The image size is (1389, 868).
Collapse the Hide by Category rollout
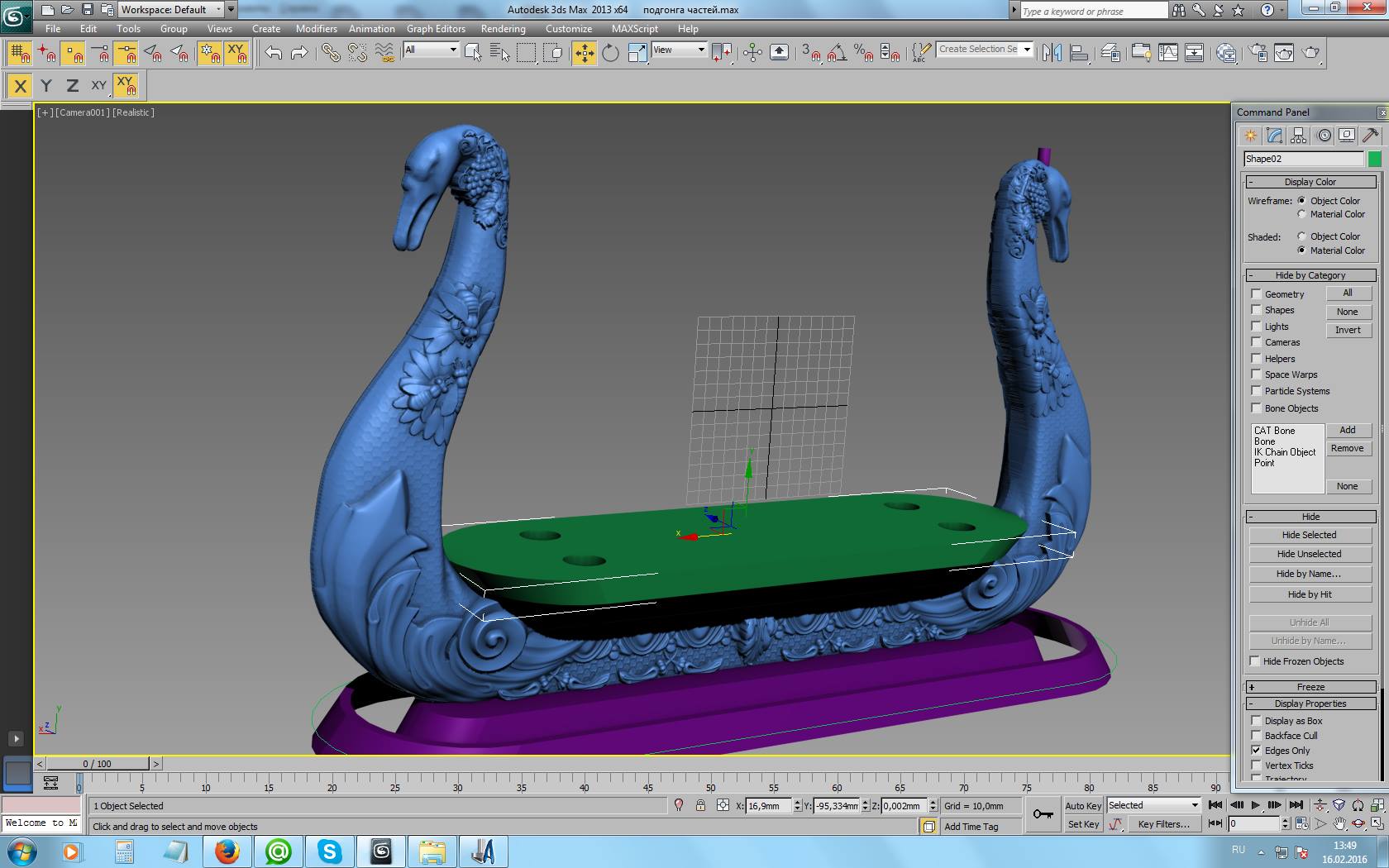coord(1310,275)
